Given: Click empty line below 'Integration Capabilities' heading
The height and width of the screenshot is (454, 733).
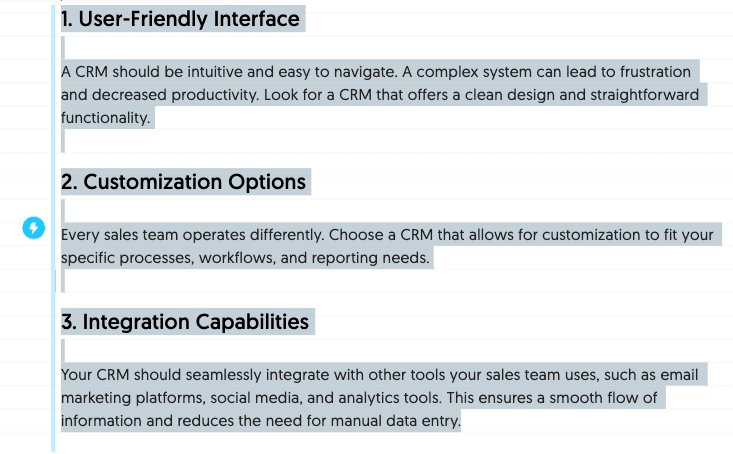Looking at the screenshot, I should tap(63, 351).
